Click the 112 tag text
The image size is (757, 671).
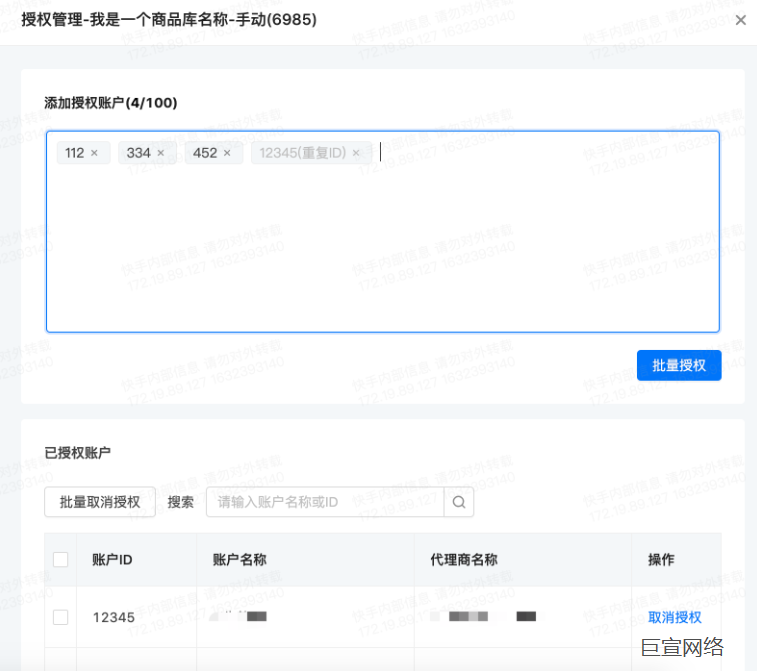point(74,153)
